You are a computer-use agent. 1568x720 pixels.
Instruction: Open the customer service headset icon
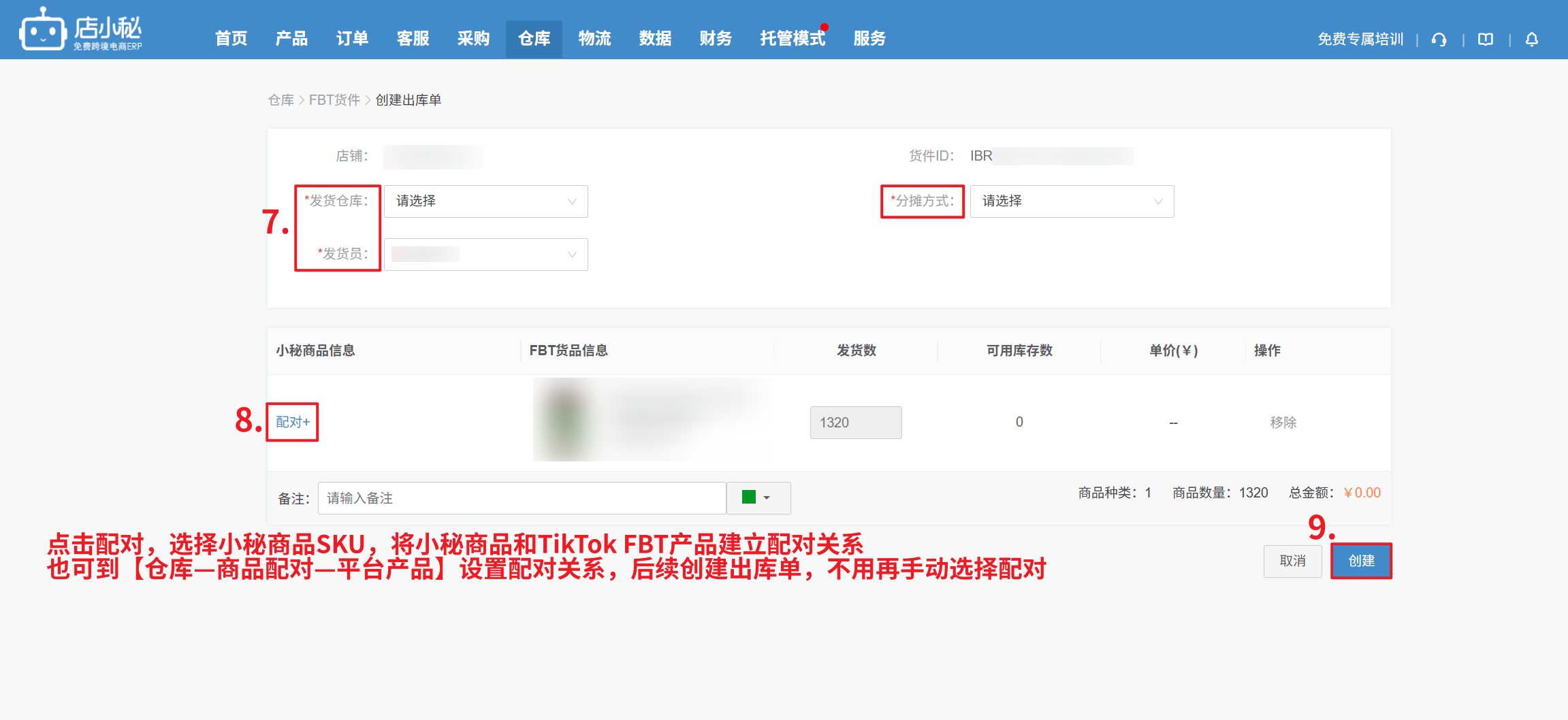[x=1439, y=39]
